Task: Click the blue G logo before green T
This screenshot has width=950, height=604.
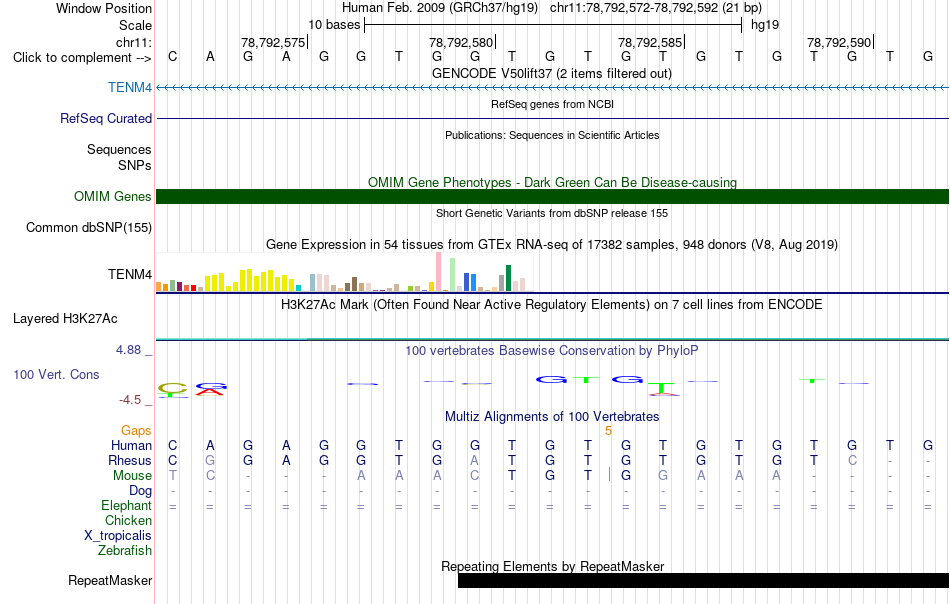Action: tap(551, 380)
